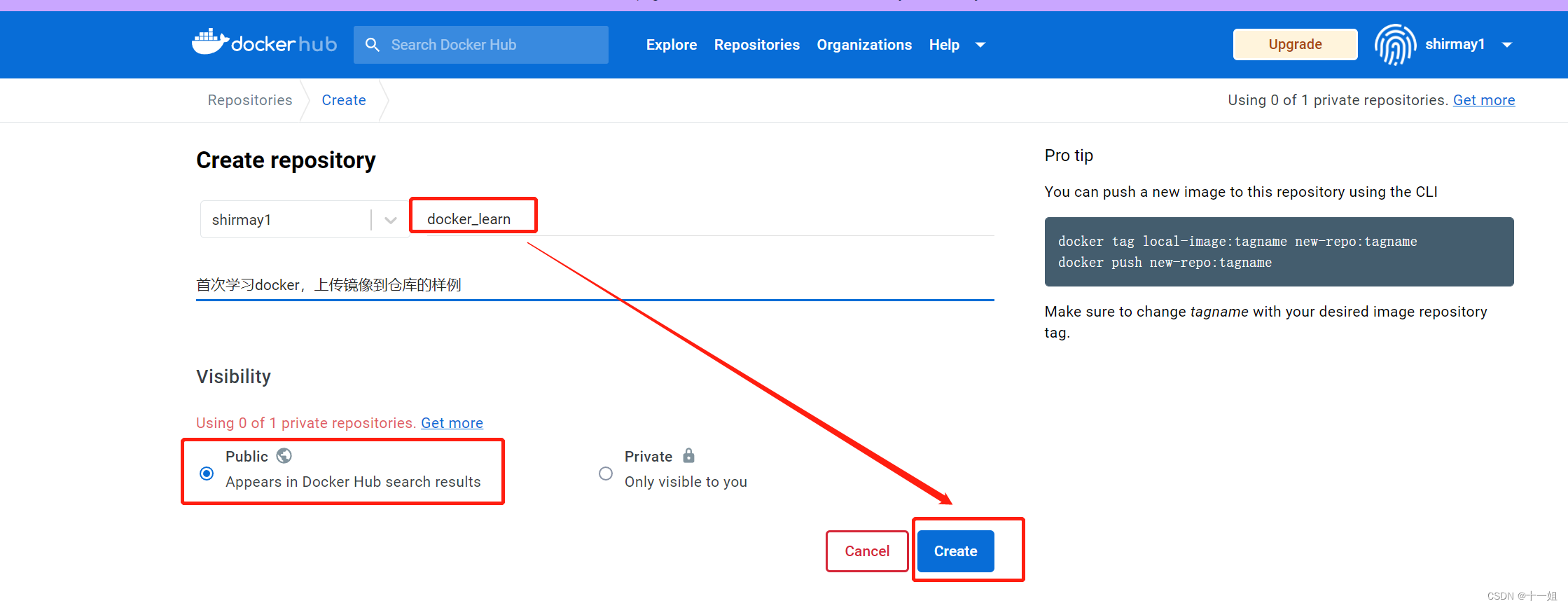Click the search magnifier icon
Image resolution: width=1568 pixels, height=608 pixels.
click(x=373, y=45)
